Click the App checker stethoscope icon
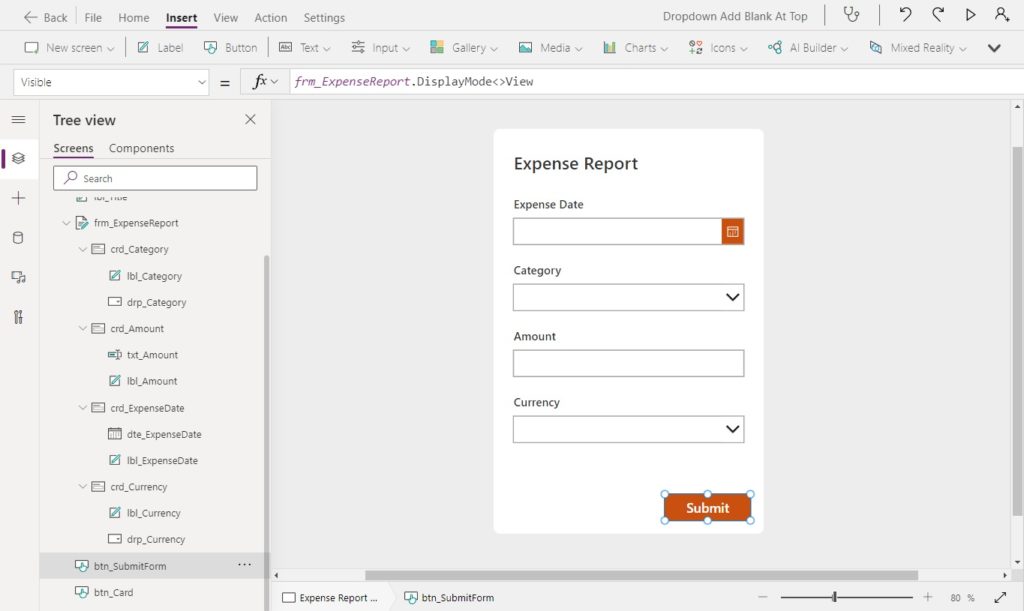 (x=851, y=14)
